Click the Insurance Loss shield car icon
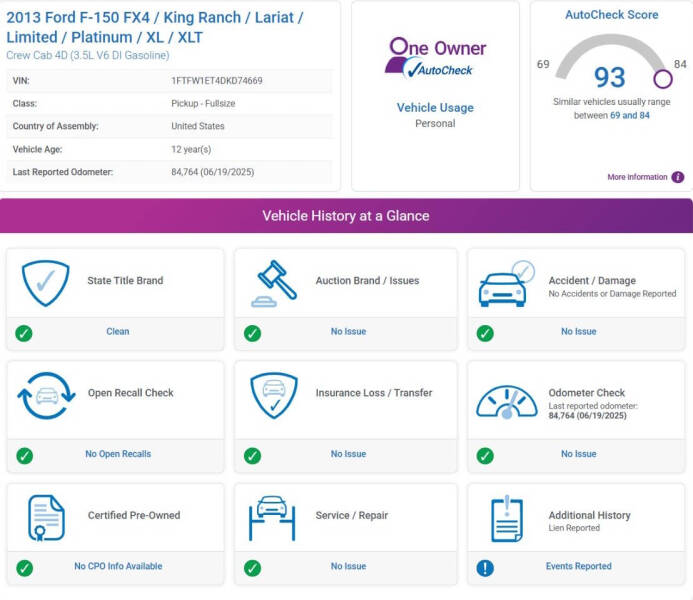This screenshot has height=600, width=693. tap(273, 394)
